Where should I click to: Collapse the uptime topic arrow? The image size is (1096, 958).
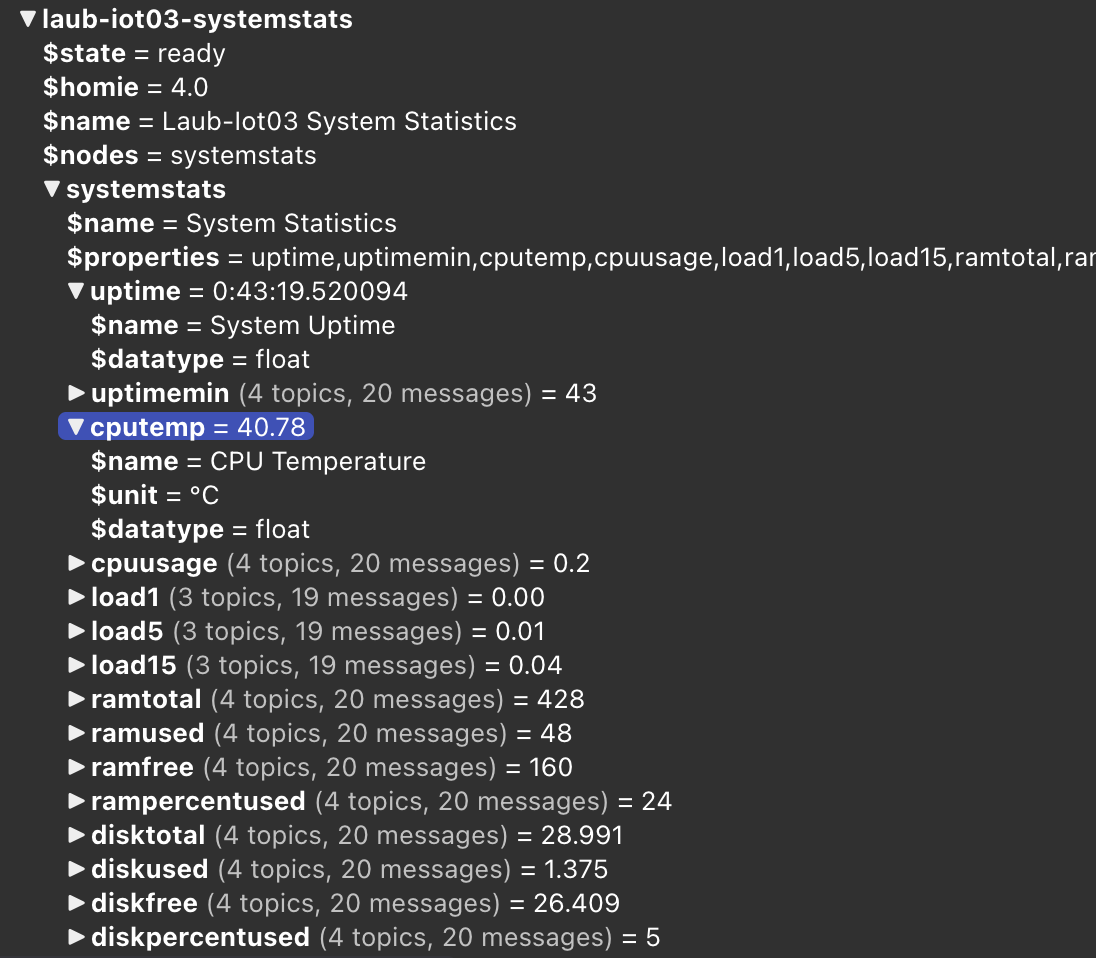point(76,291)
